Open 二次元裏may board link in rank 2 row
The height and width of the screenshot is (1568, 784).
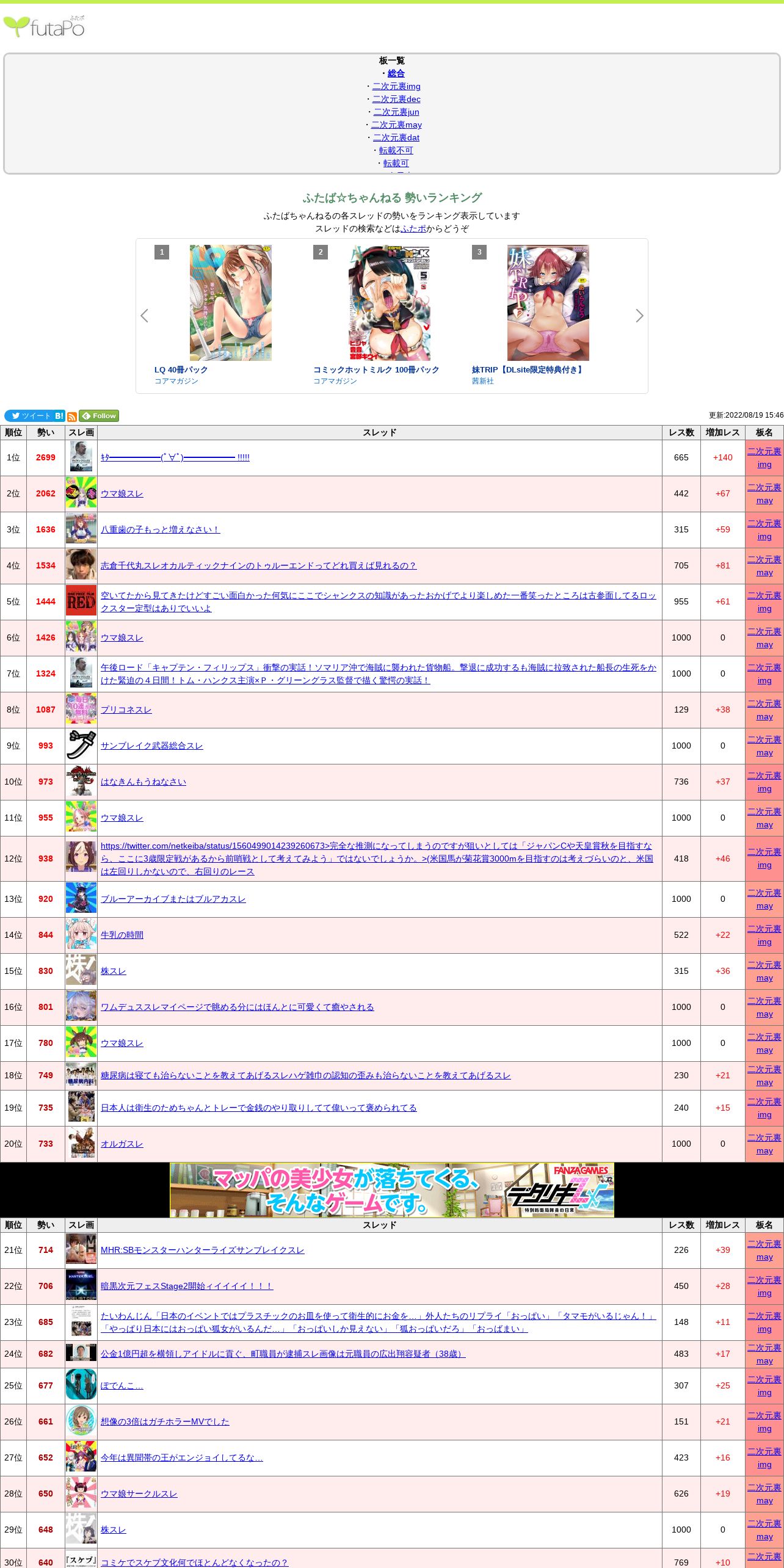764,494
